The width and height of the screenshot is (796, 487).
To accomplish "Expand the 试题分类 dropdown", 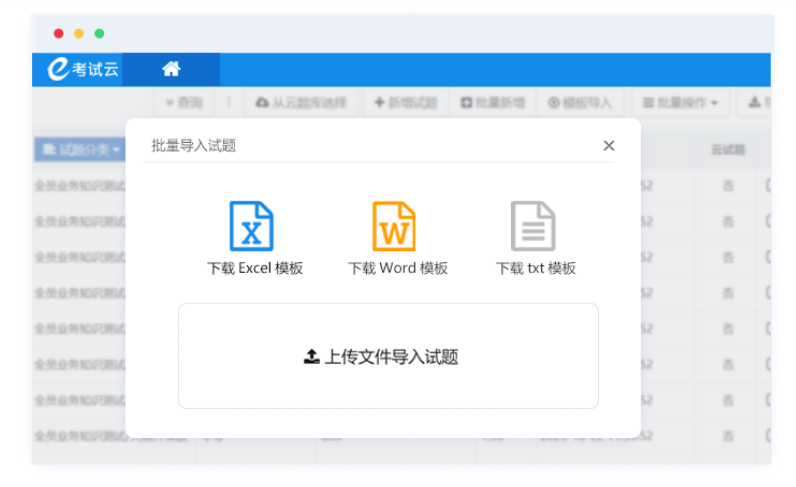I will 82,150.
